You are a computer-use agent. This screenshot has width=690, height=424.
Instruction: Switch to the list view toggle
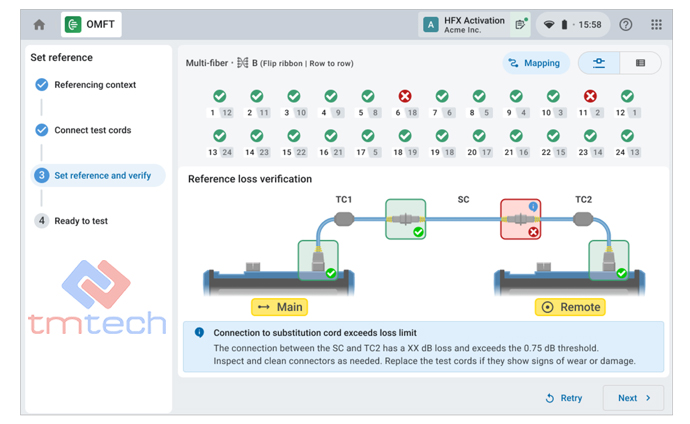pyautogui.click(x=640, y=63)
